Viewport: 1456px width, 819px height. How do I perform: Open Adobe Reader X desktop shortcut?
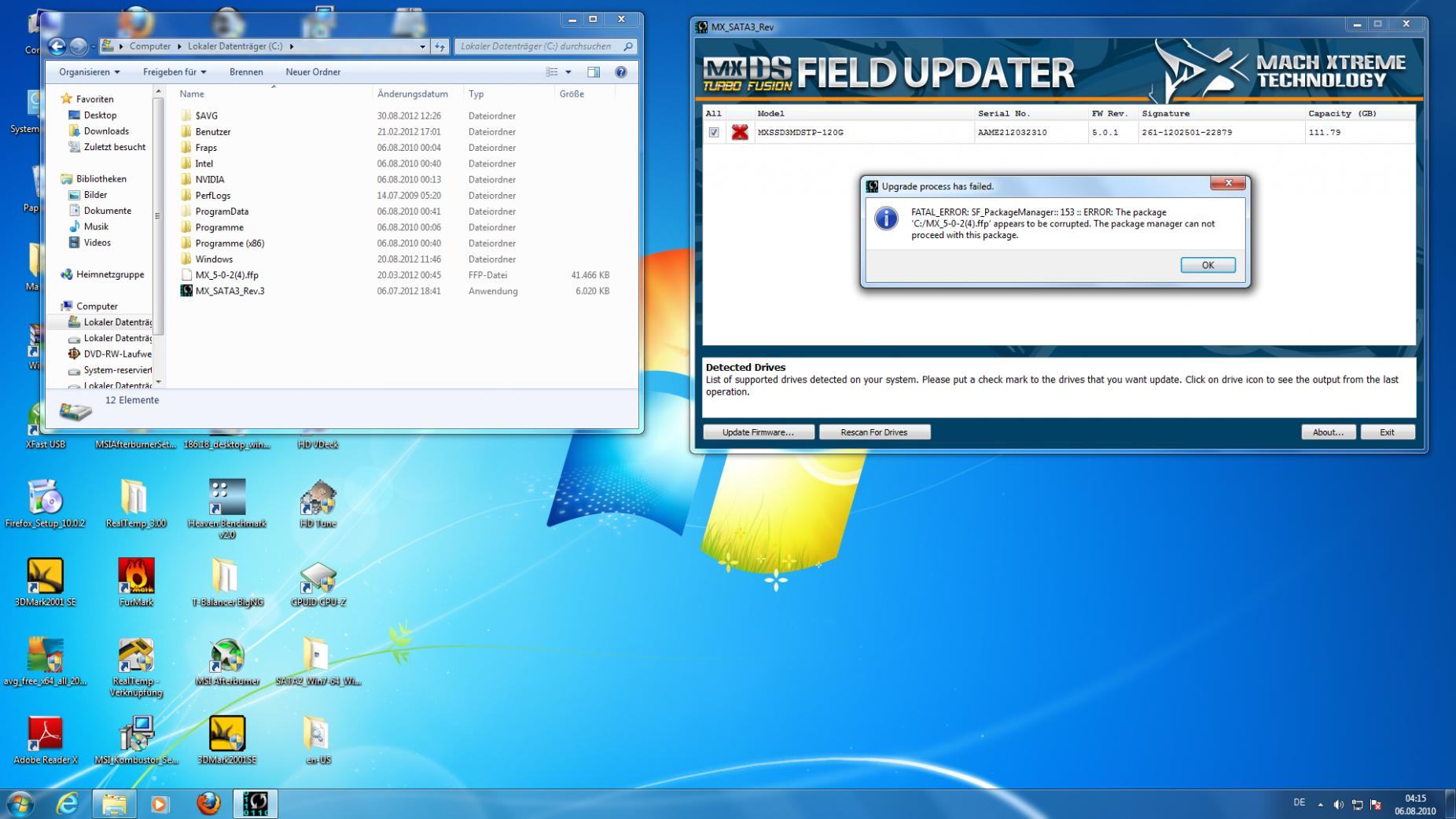coord(46,740)
